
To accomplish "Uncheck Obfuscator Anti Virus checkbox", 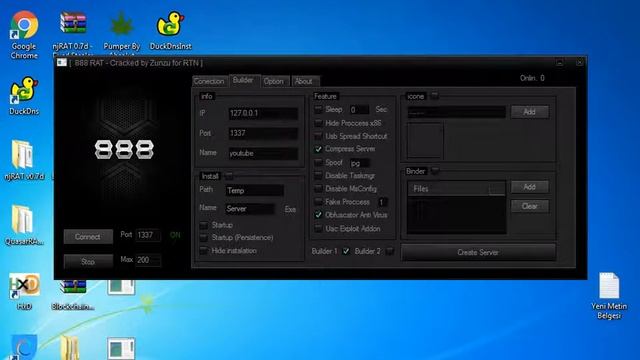I will point(318,215).
